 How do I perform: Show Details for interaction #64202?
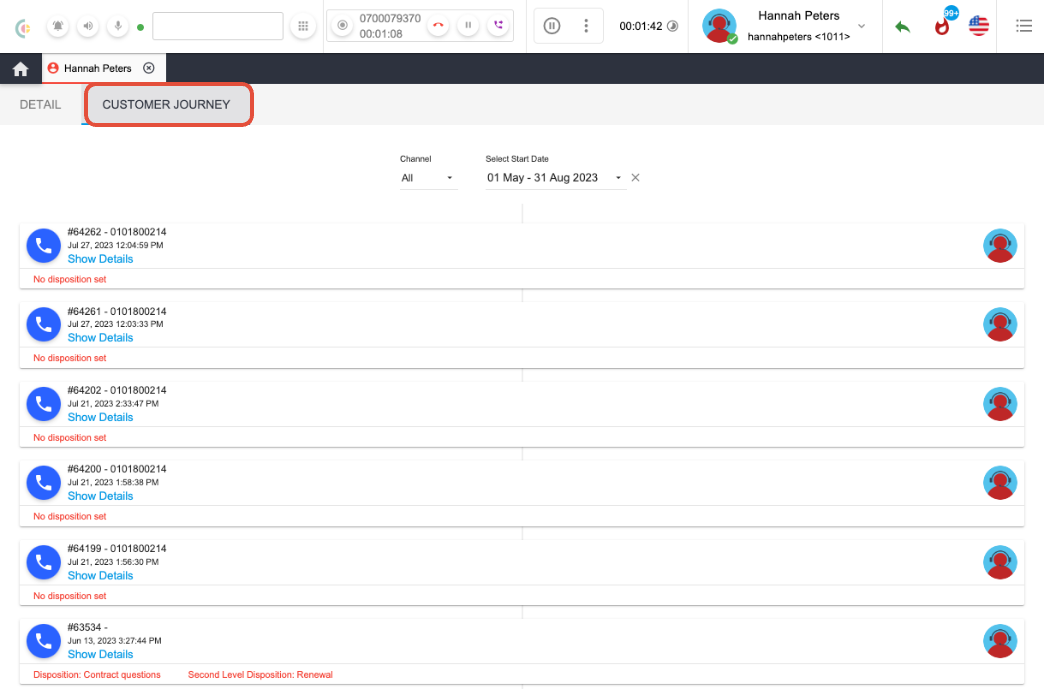(x=101, y=417)
